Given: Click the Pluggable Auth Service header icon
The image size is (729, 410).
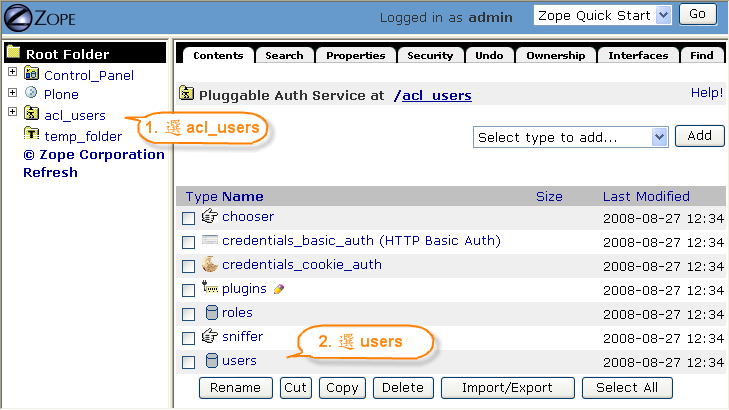Looking at the screenshot, I should (x=186, y=93).
